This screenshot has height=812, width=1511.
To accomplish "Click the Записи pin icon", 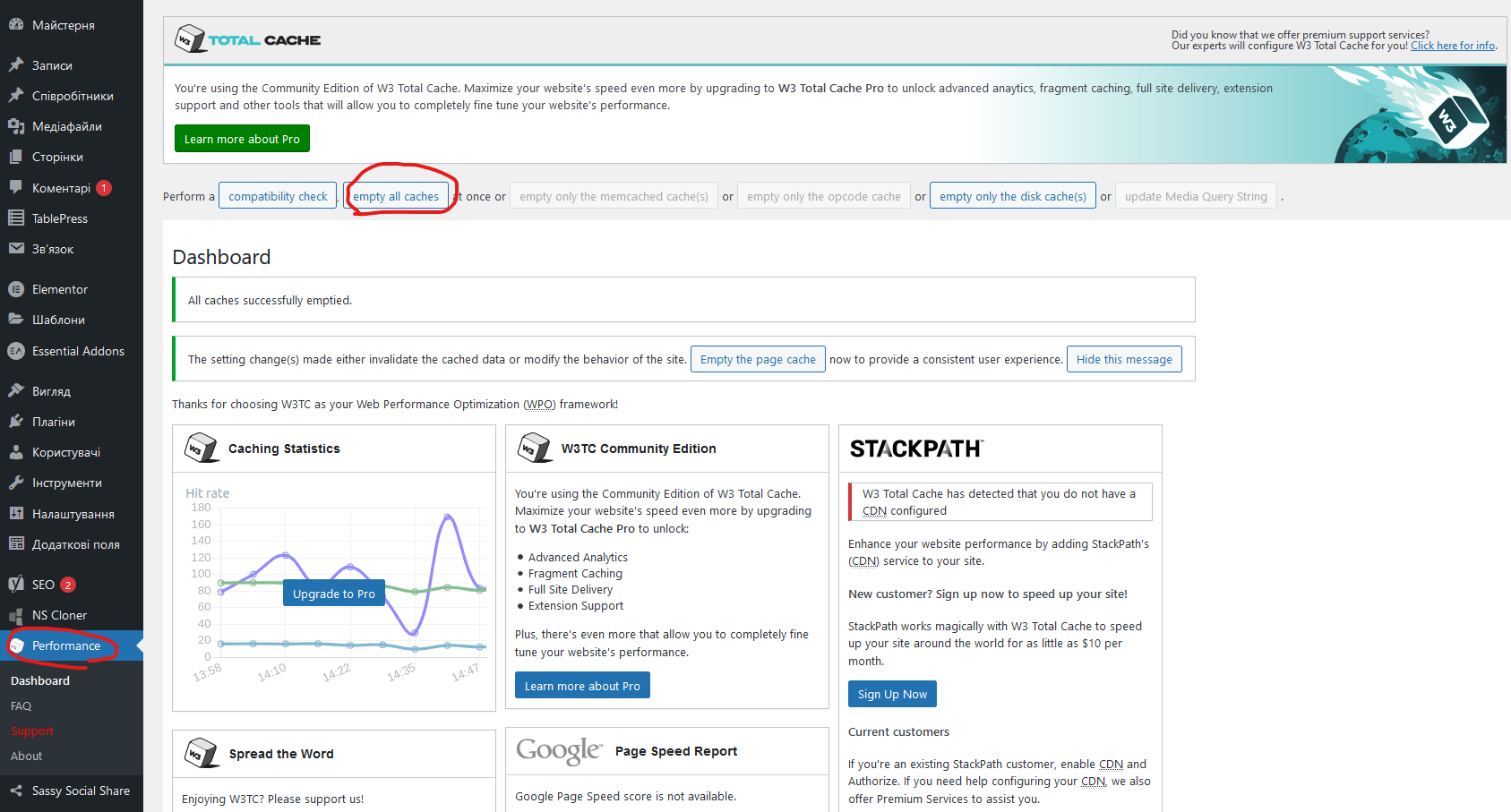I will [x=16, y=65].
